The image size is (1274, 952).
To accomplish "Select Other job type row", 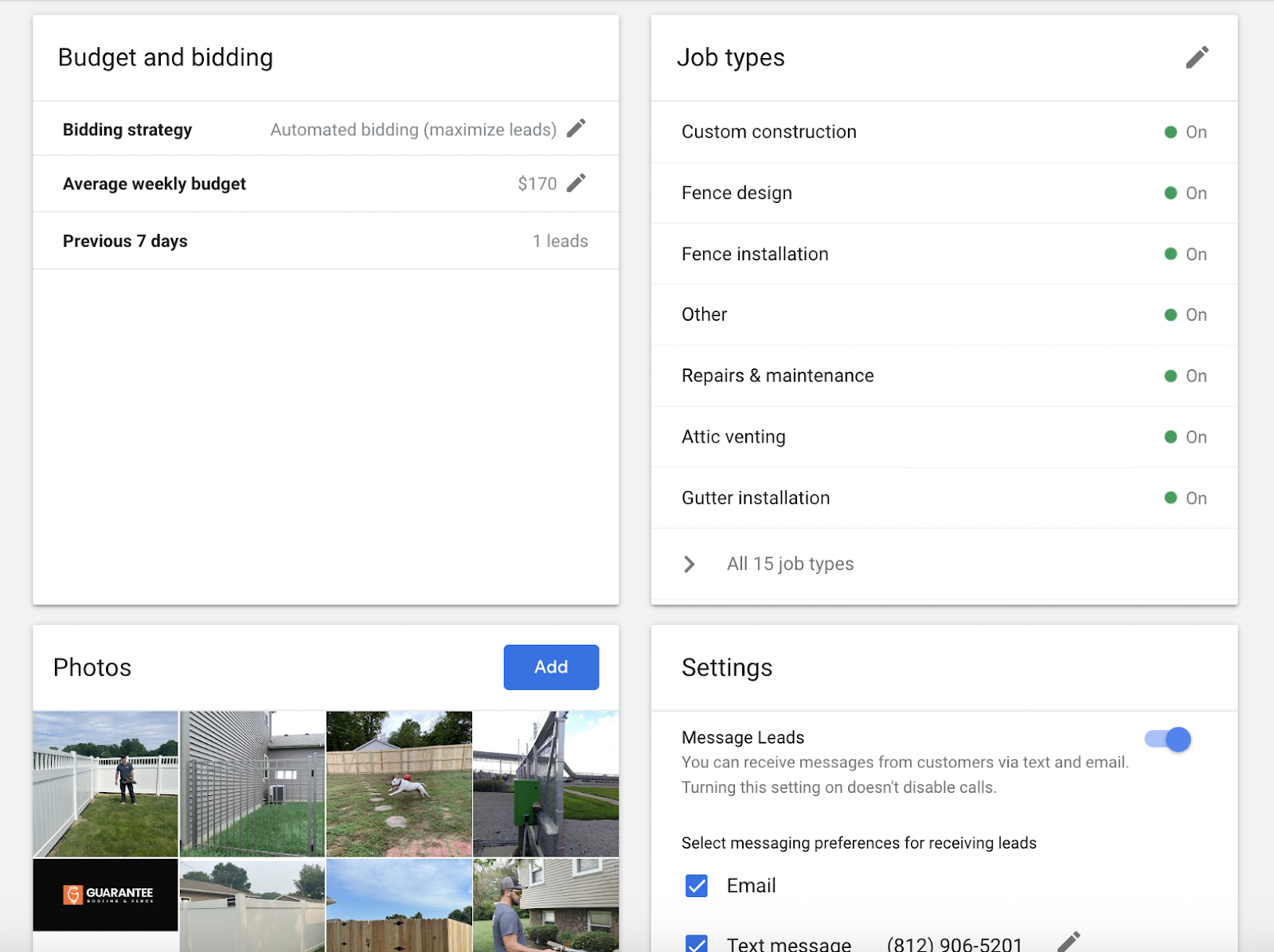I will pyautogui.click(x=944, y=315).
